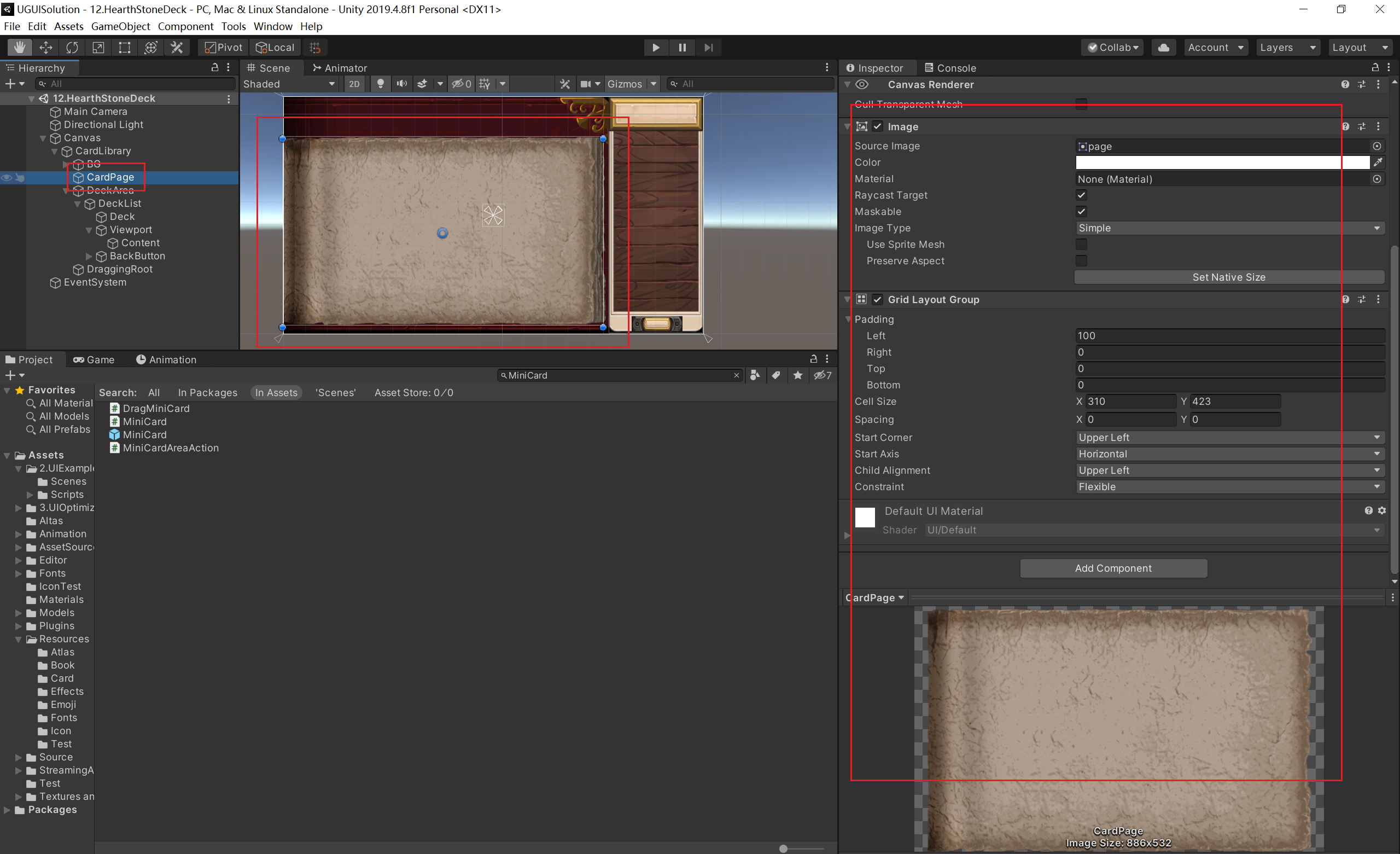The height and width of the screenshot is (854, 1400).
Task: Switch to the Animator tab
Action: coord(340,68)
